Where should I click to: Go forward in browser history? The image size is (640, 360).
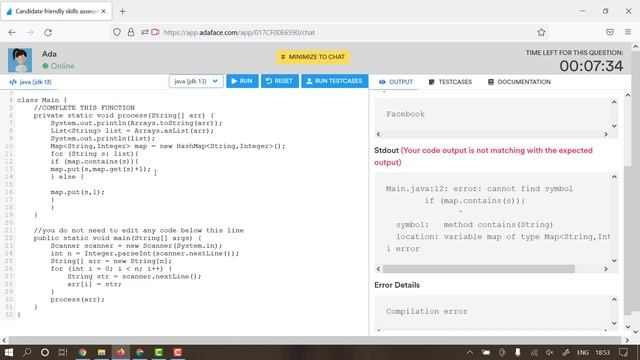30,32
